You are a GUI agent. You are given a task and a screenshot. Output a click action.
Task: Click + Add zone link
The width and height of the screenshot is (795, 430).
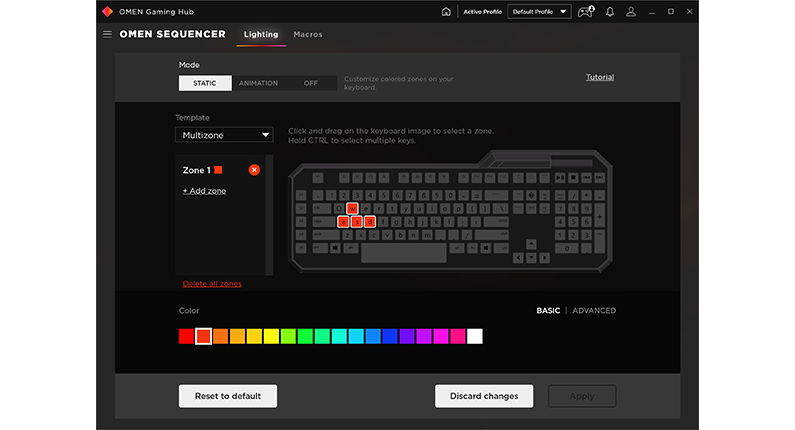(204, 191)
